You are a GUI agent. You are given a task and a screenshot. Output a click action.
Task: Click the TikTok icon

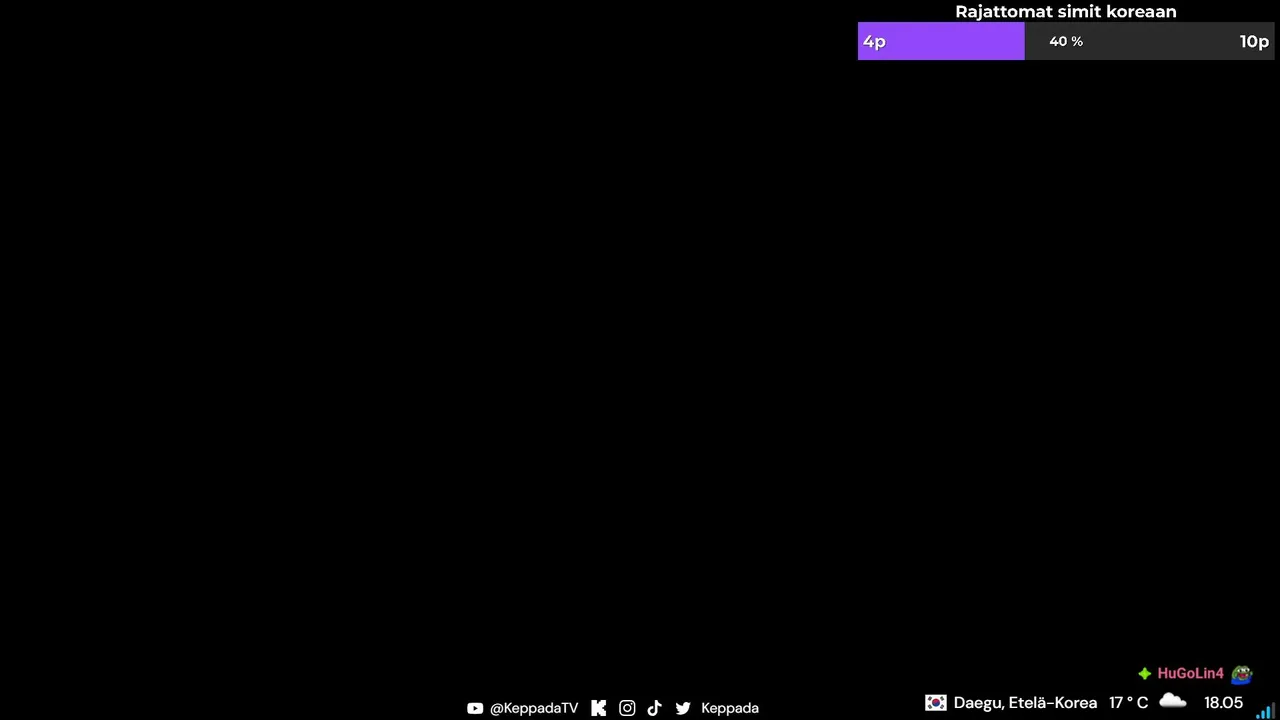(x=654, y=708)
